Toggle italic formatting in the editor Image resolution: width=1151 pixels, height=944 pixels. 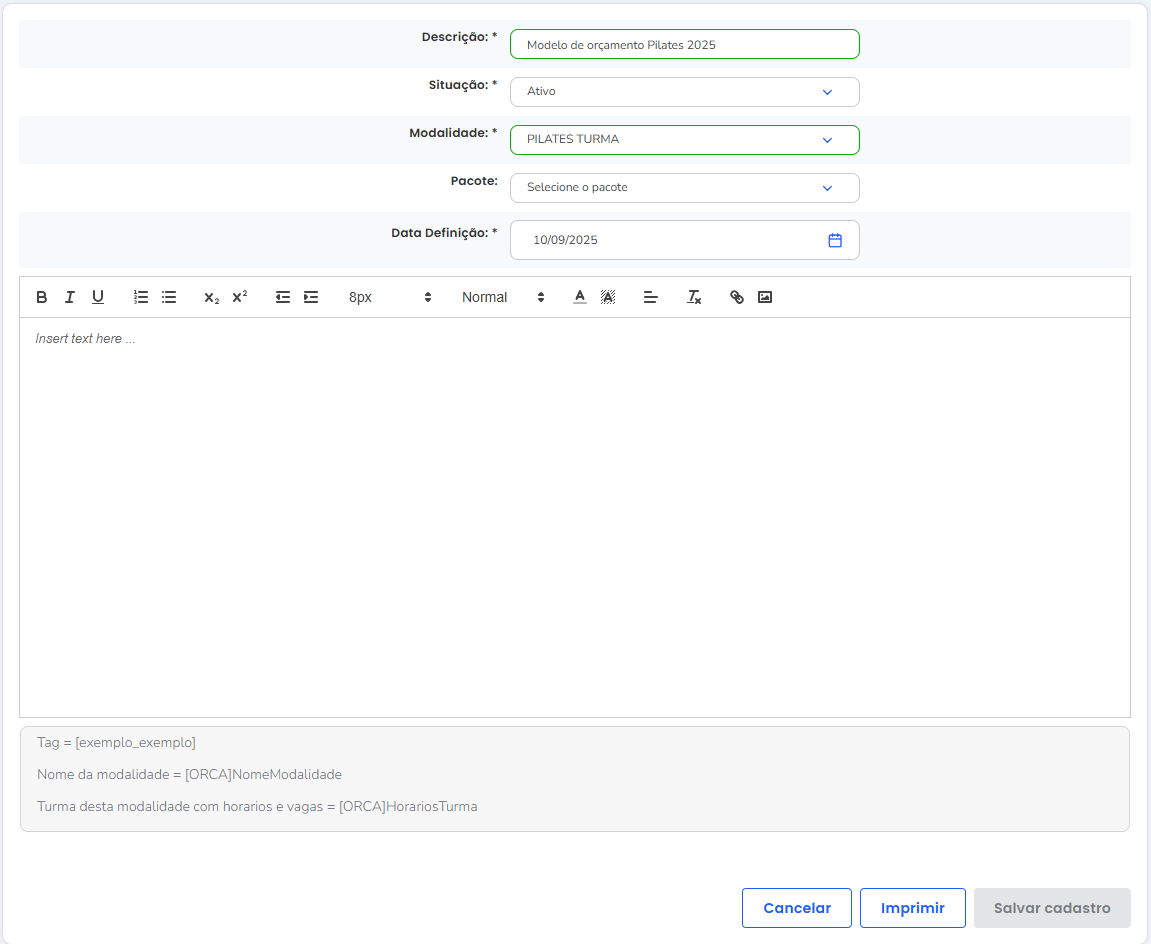pyautogui.click(x=70, y=297)
